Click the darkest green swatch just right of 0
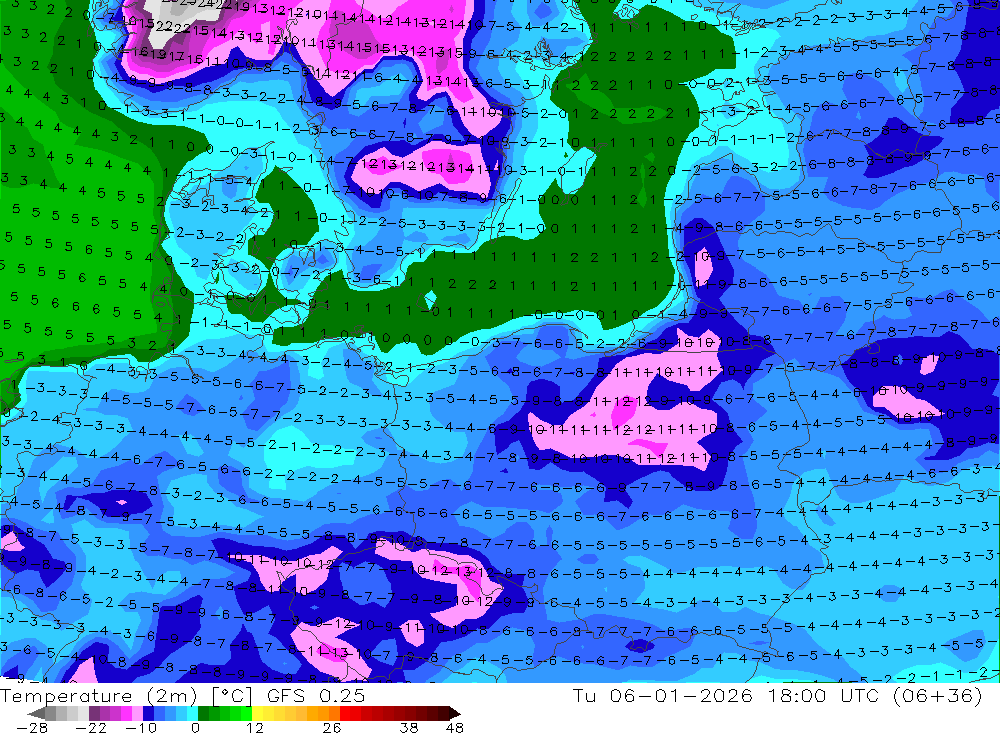This screenshot has width=1000, height=733. (203, 713)
